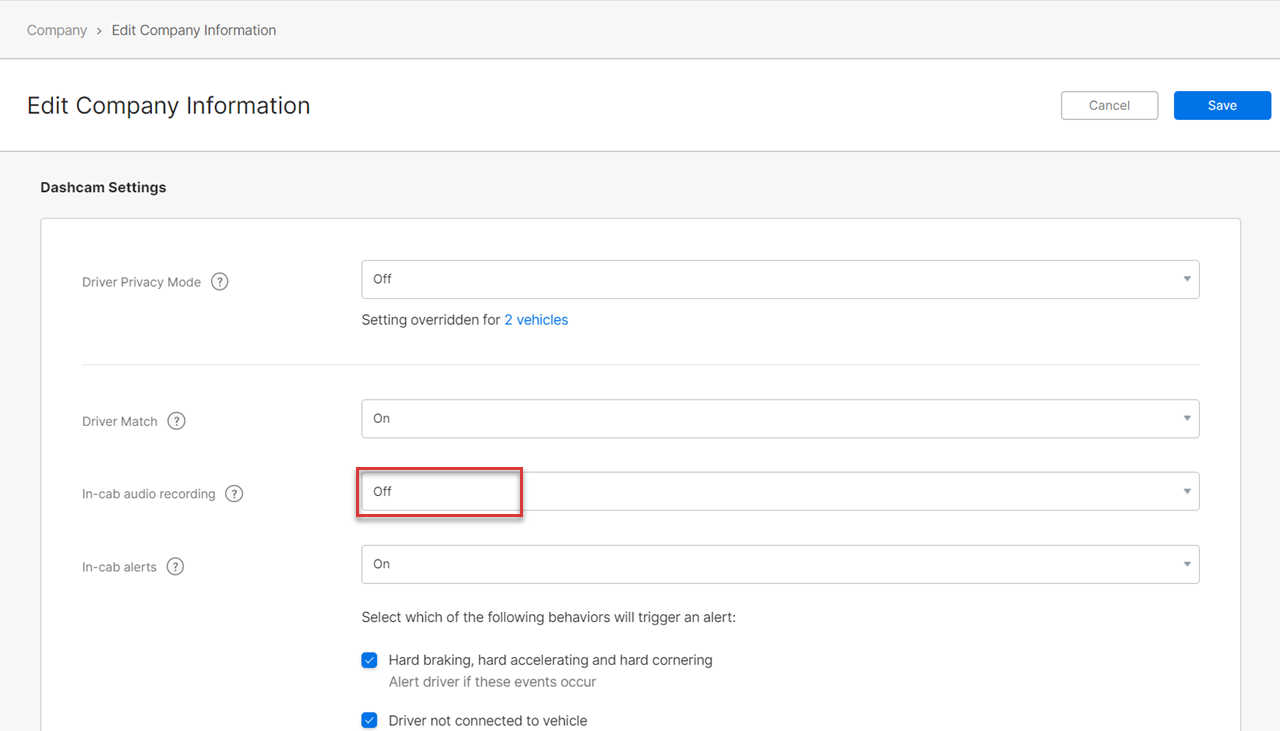
Task: Open the Driver Match dropdown
Action: pos(780,419)
